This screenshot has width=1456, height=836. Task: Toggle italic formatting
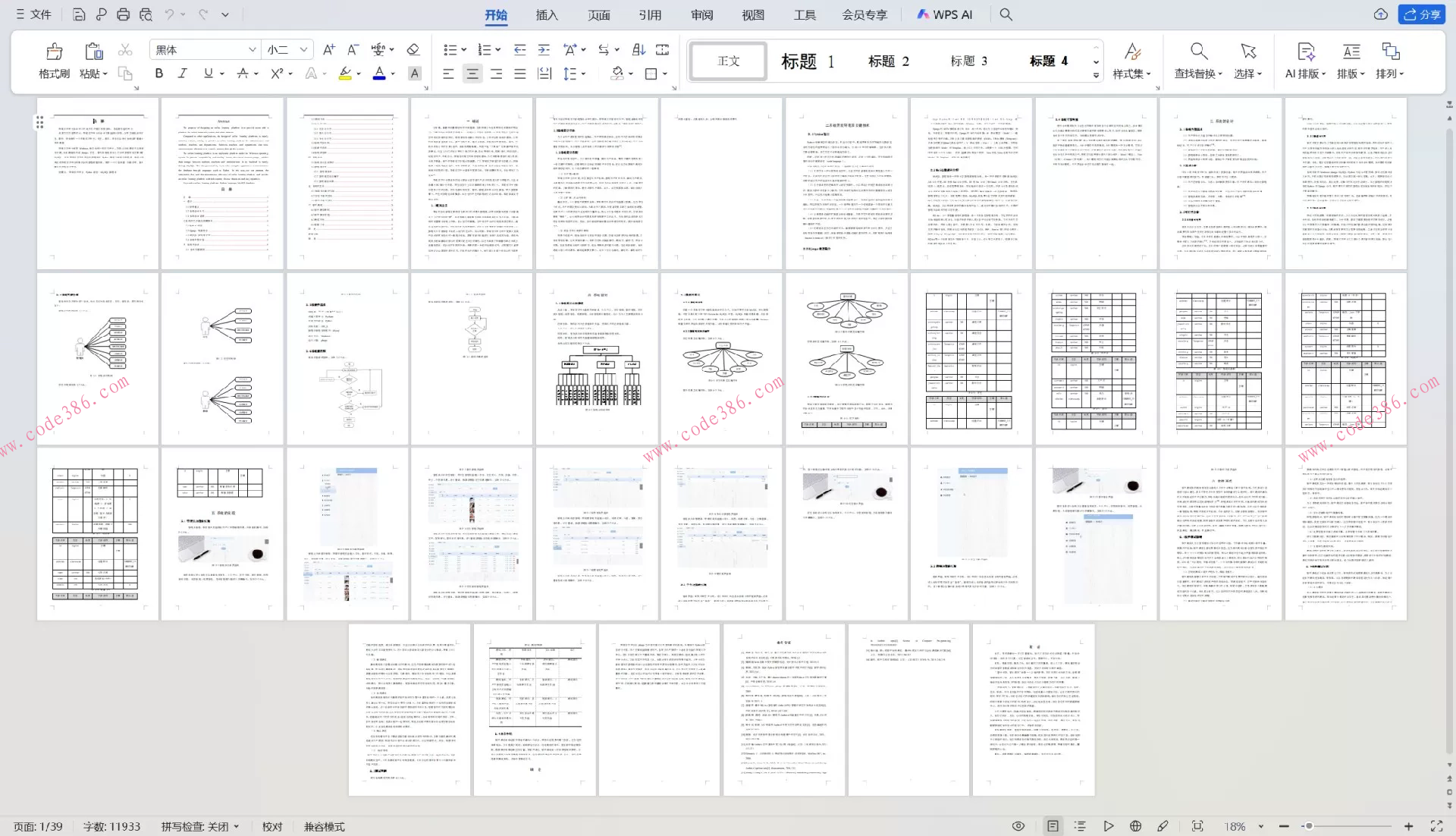click(182, 74)
